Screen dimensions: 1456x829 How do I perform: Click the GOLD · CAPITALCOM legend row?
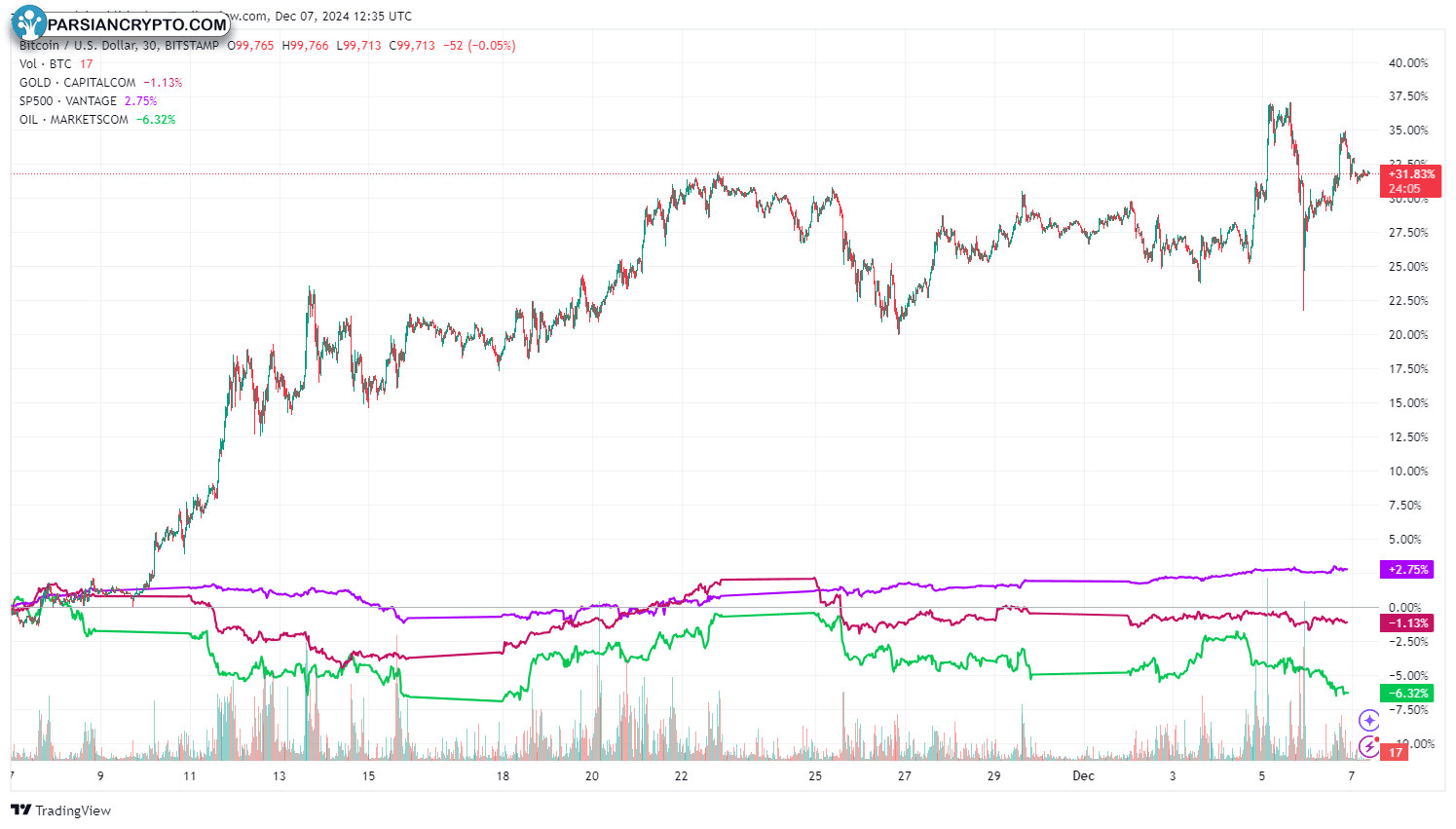101,83
